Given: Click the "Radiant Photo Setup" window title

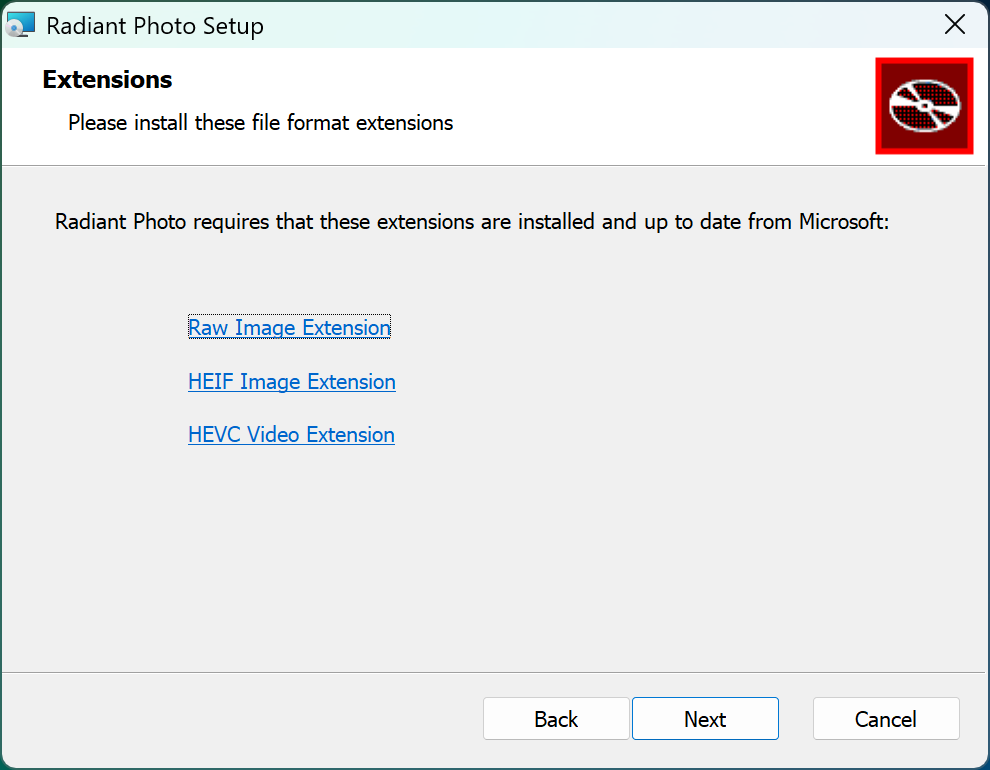Looking at the screenshot, I should (155, 26).
